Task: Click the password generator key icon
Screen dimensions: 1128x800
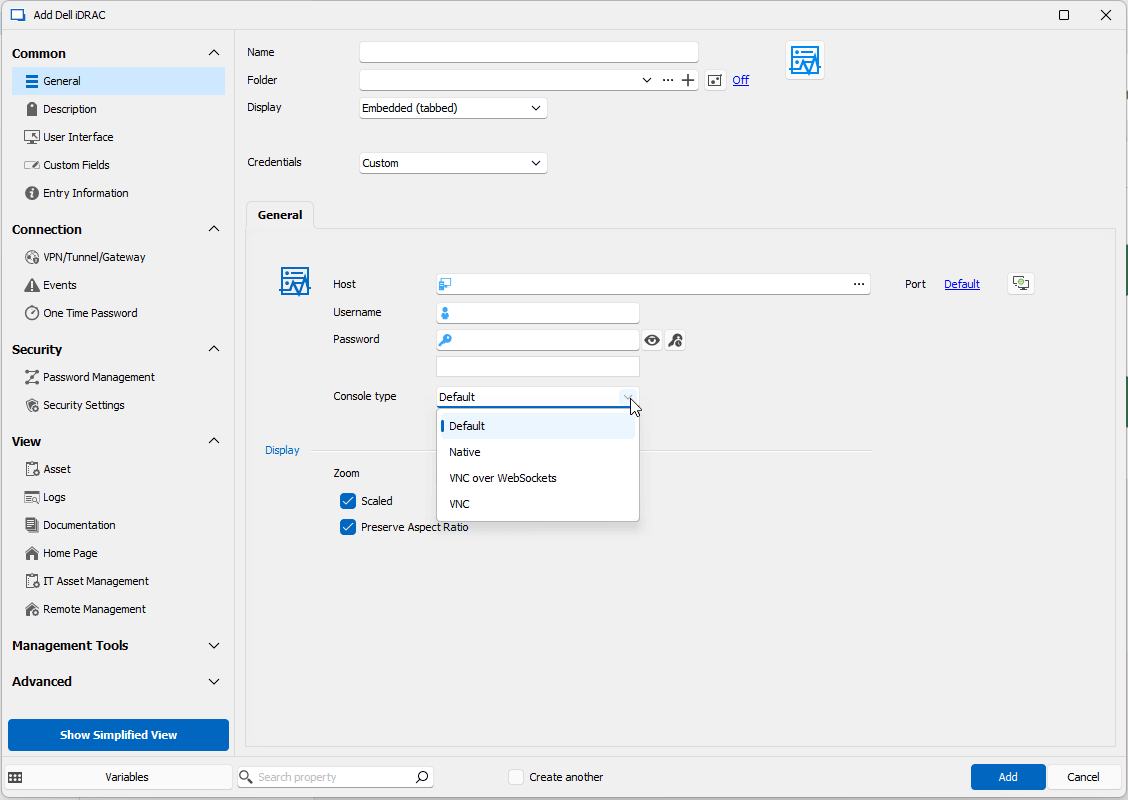Action: (x=675, y=340)
